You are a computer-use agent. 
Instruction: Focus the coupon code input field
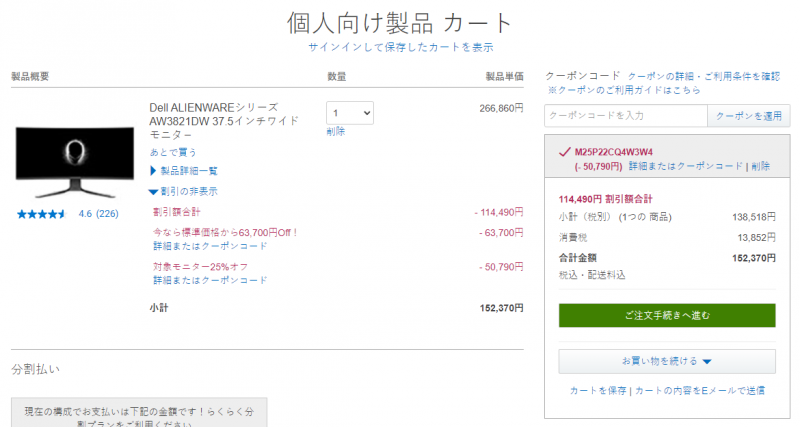tap(626, 116)
